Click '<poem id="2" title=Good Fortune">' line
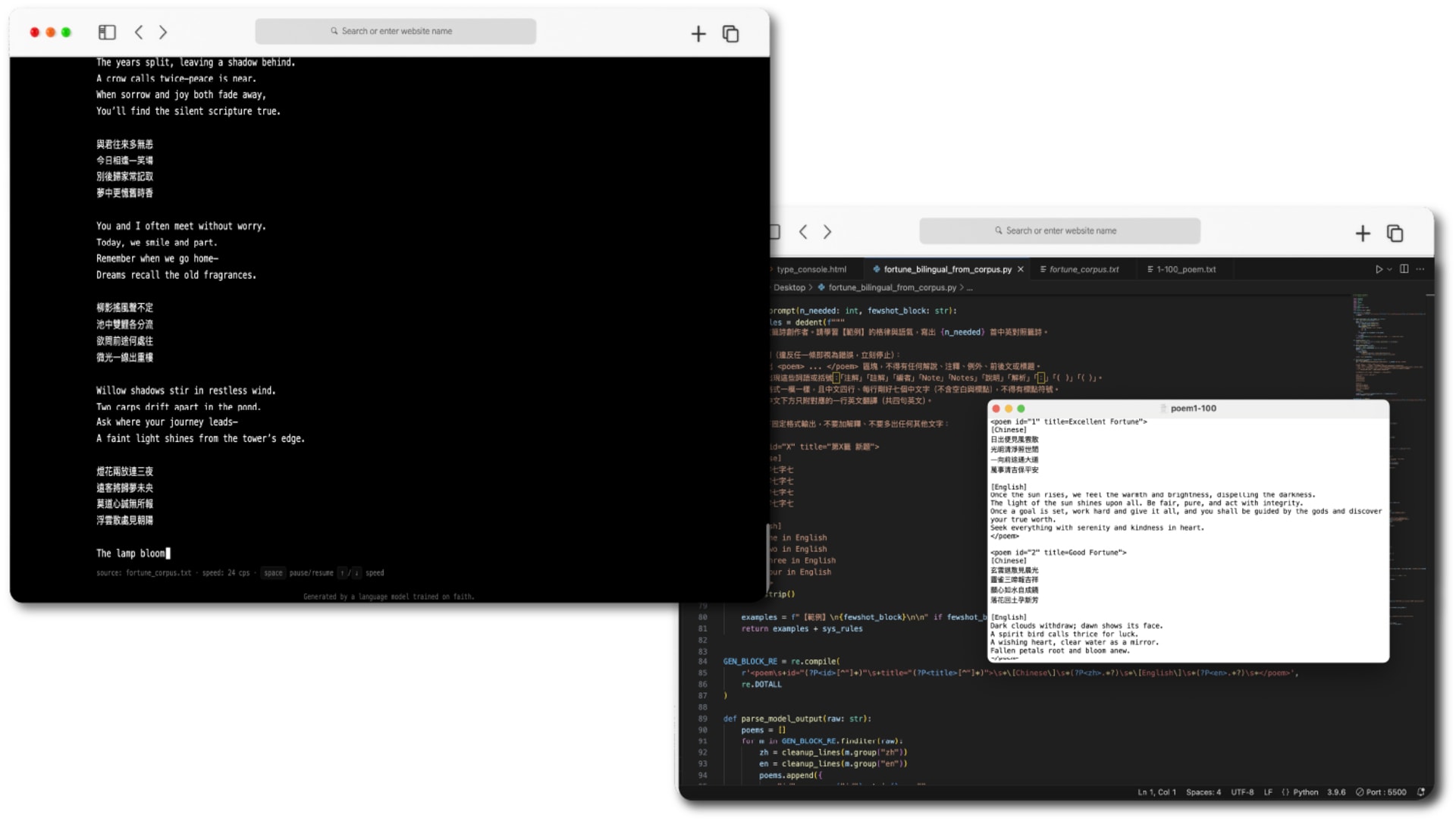 click(x=1058, y=553)
